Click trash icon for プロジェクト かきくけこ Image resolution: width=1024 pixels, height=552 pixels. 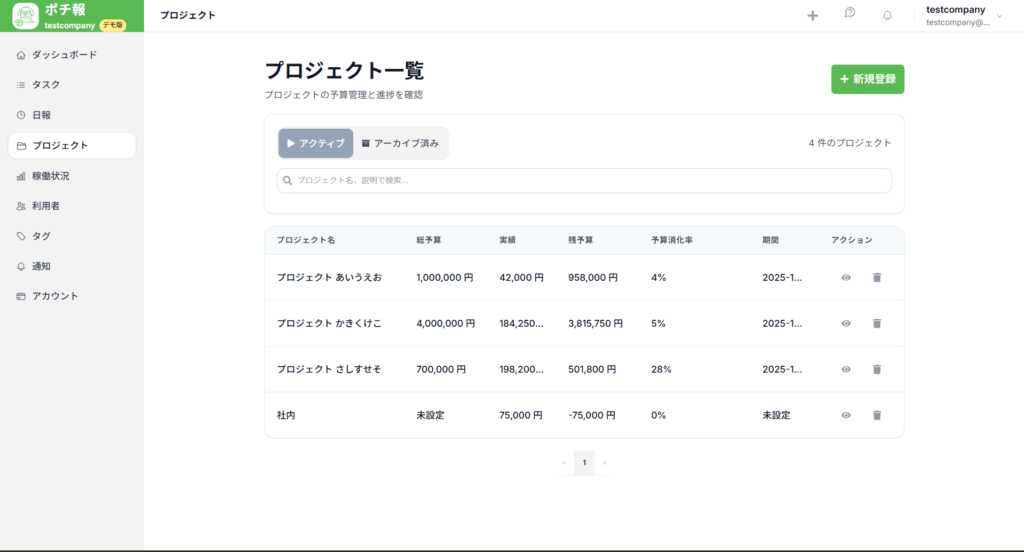[x=877, y=323]
